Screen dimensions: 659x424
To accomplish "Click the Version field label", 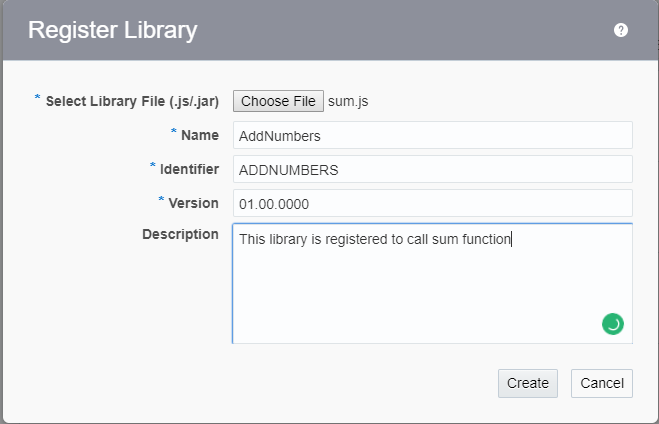I will pyautogui.click(x=194, y=203).
